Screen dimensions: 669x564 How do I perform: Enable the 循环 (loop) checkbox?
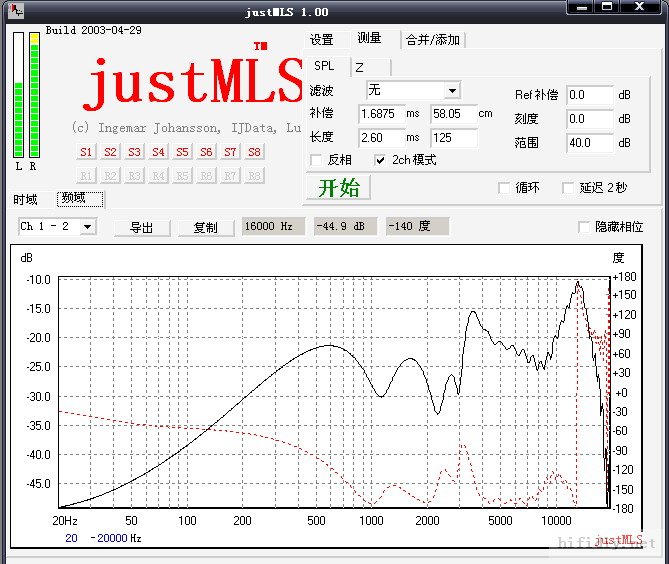[504, 187]
